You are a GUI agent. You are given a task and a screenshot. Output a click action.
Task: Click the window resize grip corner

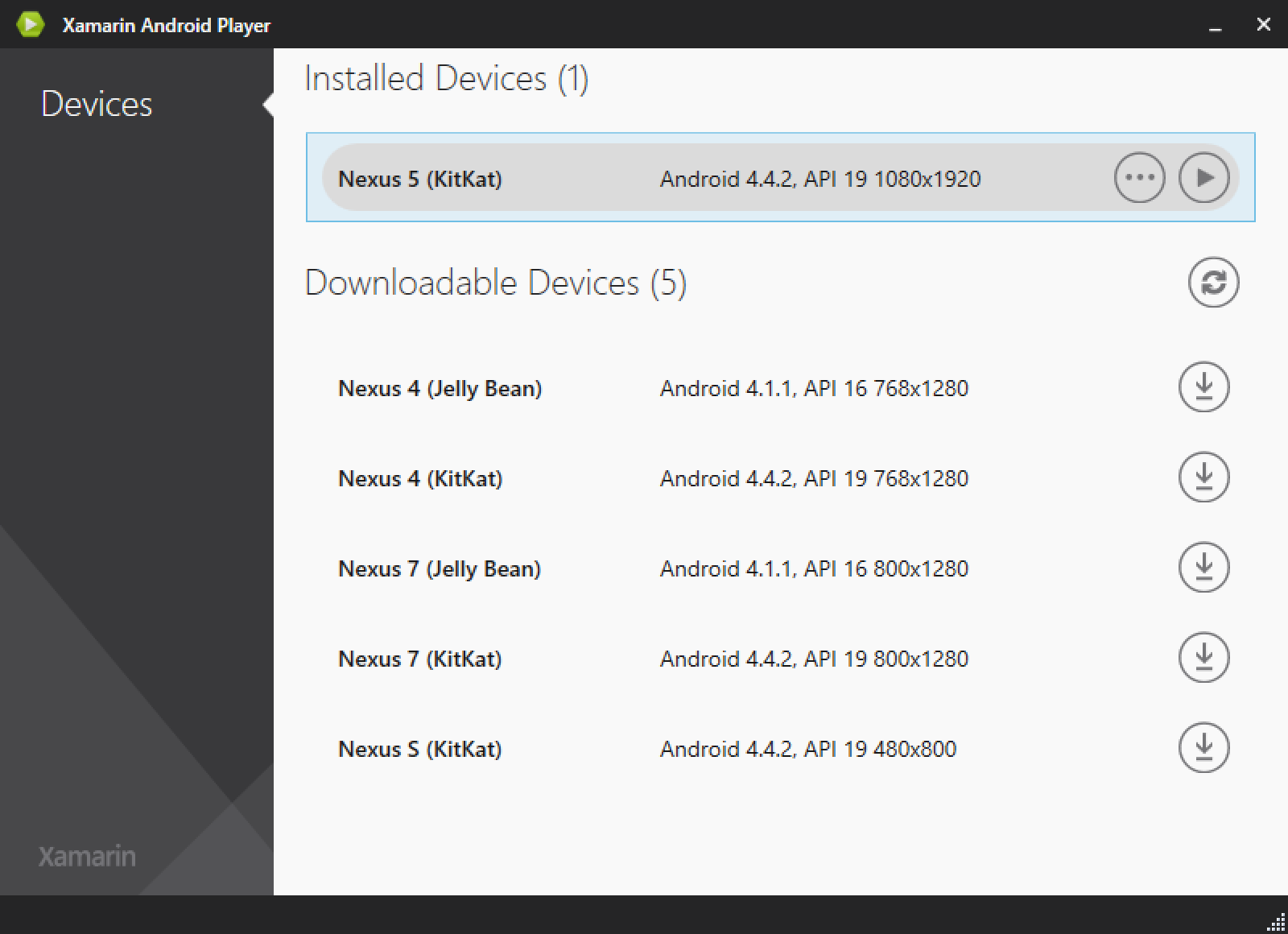pyautogui.click(x=1277, y=923)
